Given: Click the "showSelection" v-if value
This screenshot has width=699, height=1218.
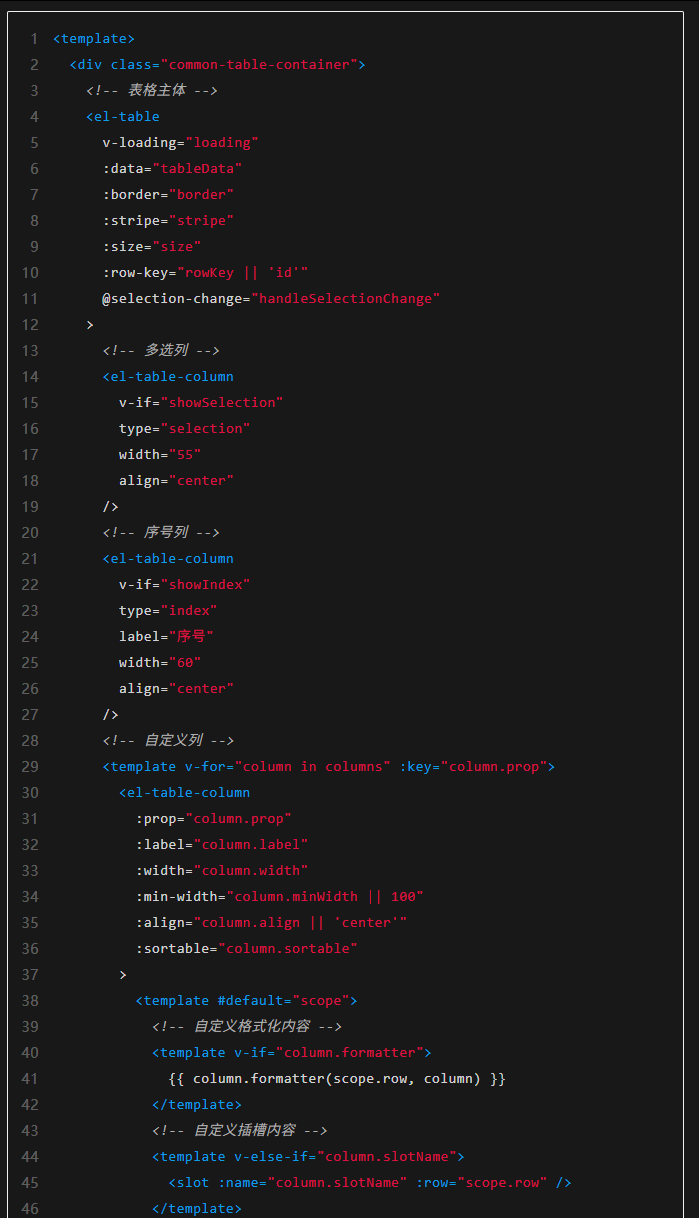Looking at the screenshot, I should coord(221,403).
